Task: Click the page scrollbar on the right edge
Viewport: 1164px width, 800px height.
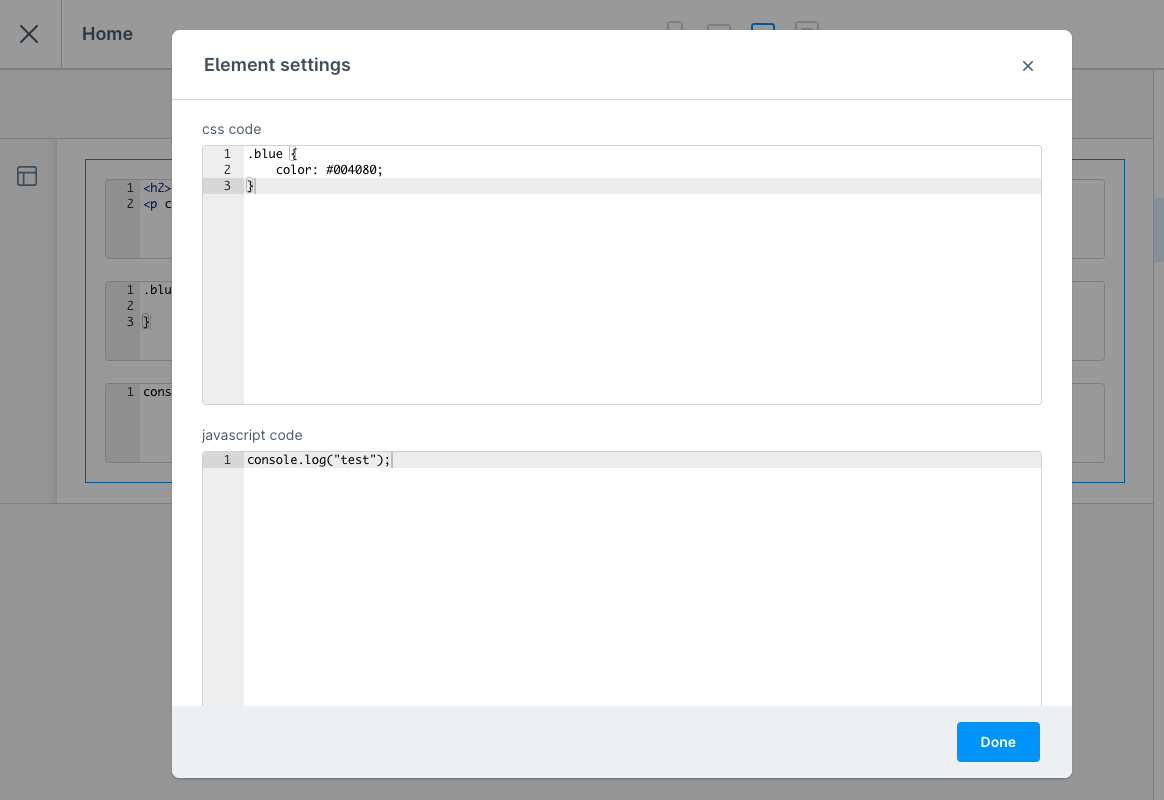Action: pos(1158,230)
